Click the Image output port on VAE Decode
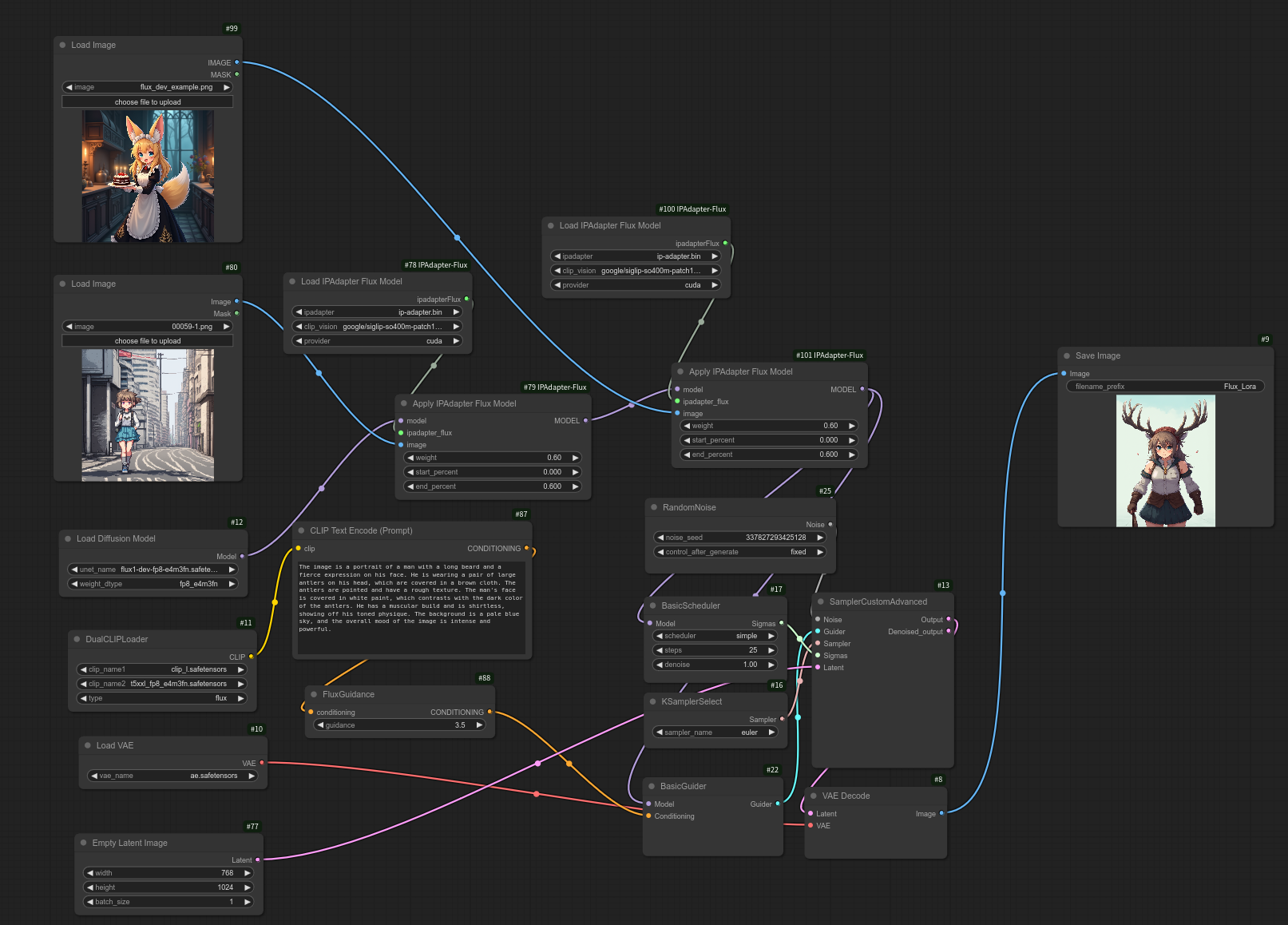The height and width of the screenshot is (925, 1288). [941, 813]
